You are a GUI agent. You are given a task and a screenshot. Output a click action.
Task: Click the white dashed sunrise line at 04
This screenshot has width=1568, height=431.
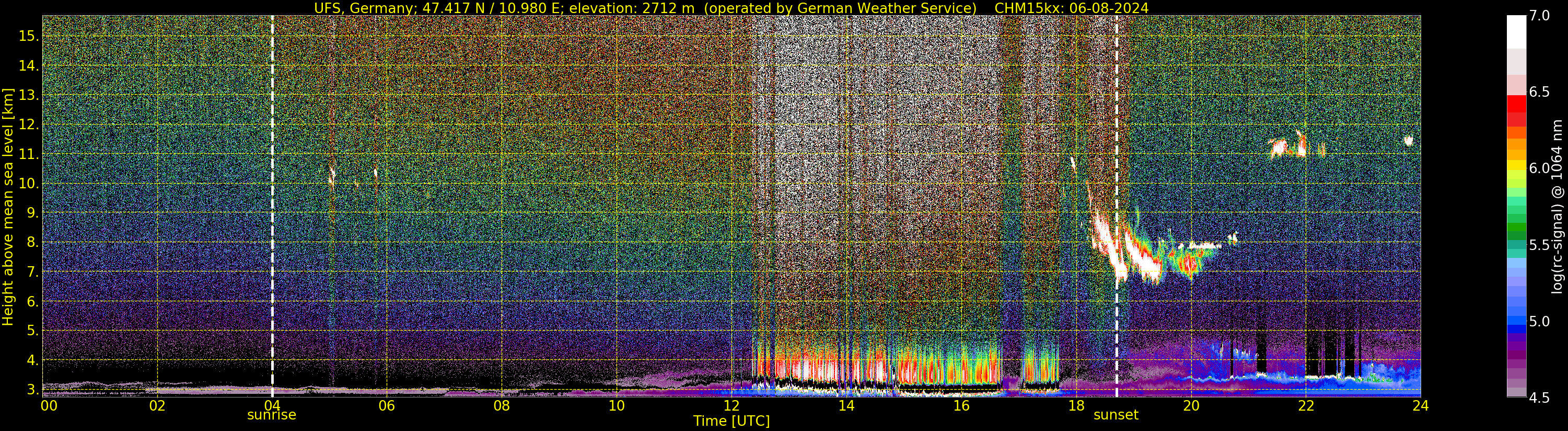(272, 206)
